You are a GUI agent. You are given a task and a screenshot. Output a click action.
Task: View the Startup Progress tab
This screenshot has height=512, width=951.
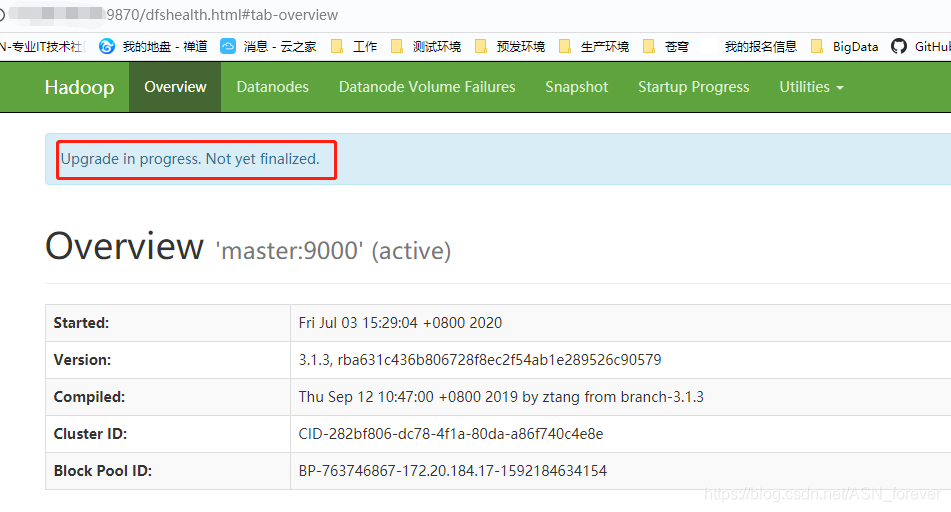pos(693,87)
